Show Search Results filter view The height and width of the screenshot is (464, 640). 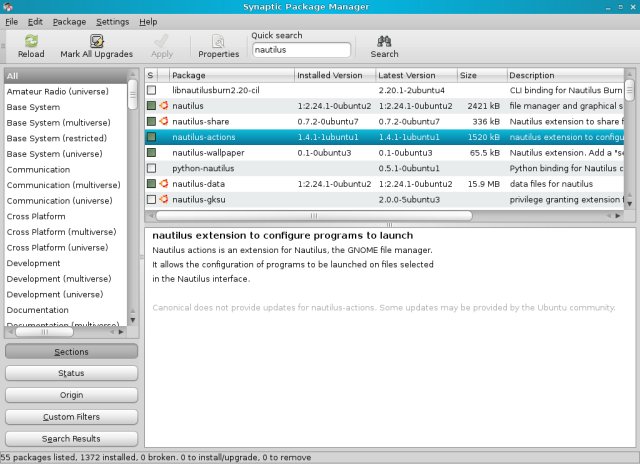coord(71,439)
